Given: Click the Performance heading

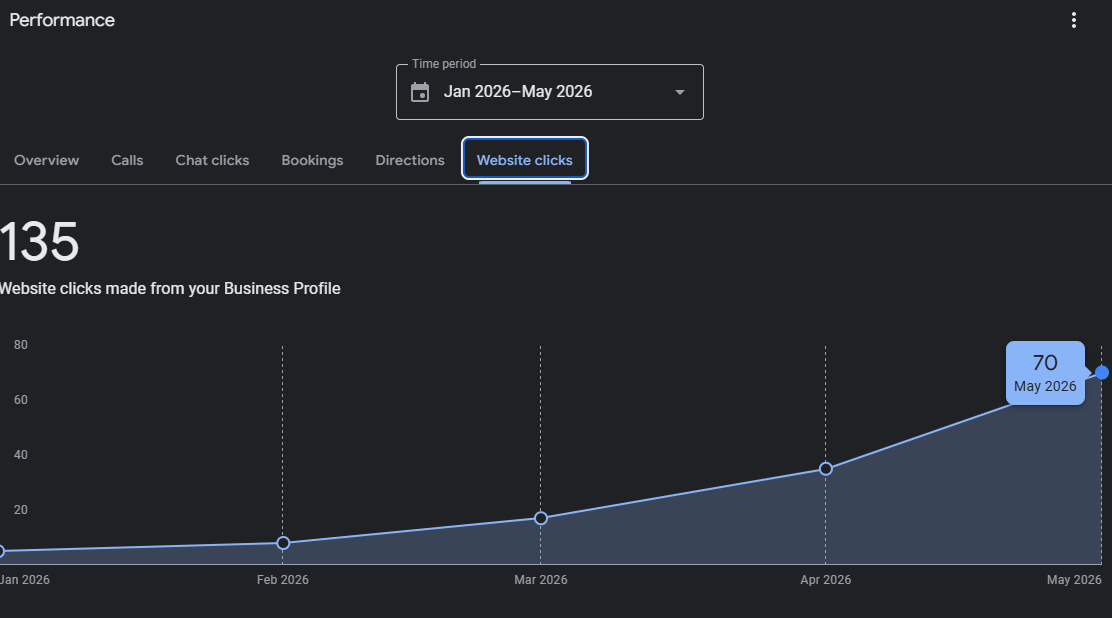Looking at the screenshot, I should coord(62,20).
